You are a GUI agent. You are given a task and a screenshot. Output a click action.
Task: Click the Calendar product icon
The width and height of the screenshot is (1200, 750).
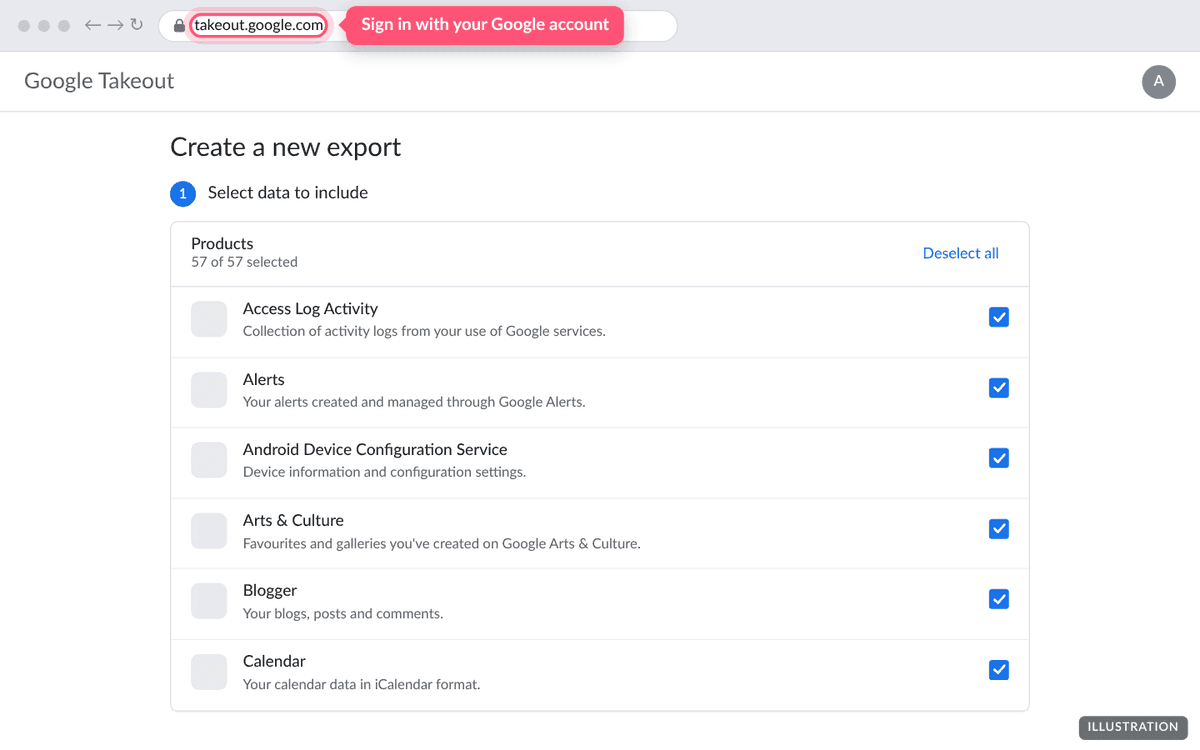coord(209,672)
